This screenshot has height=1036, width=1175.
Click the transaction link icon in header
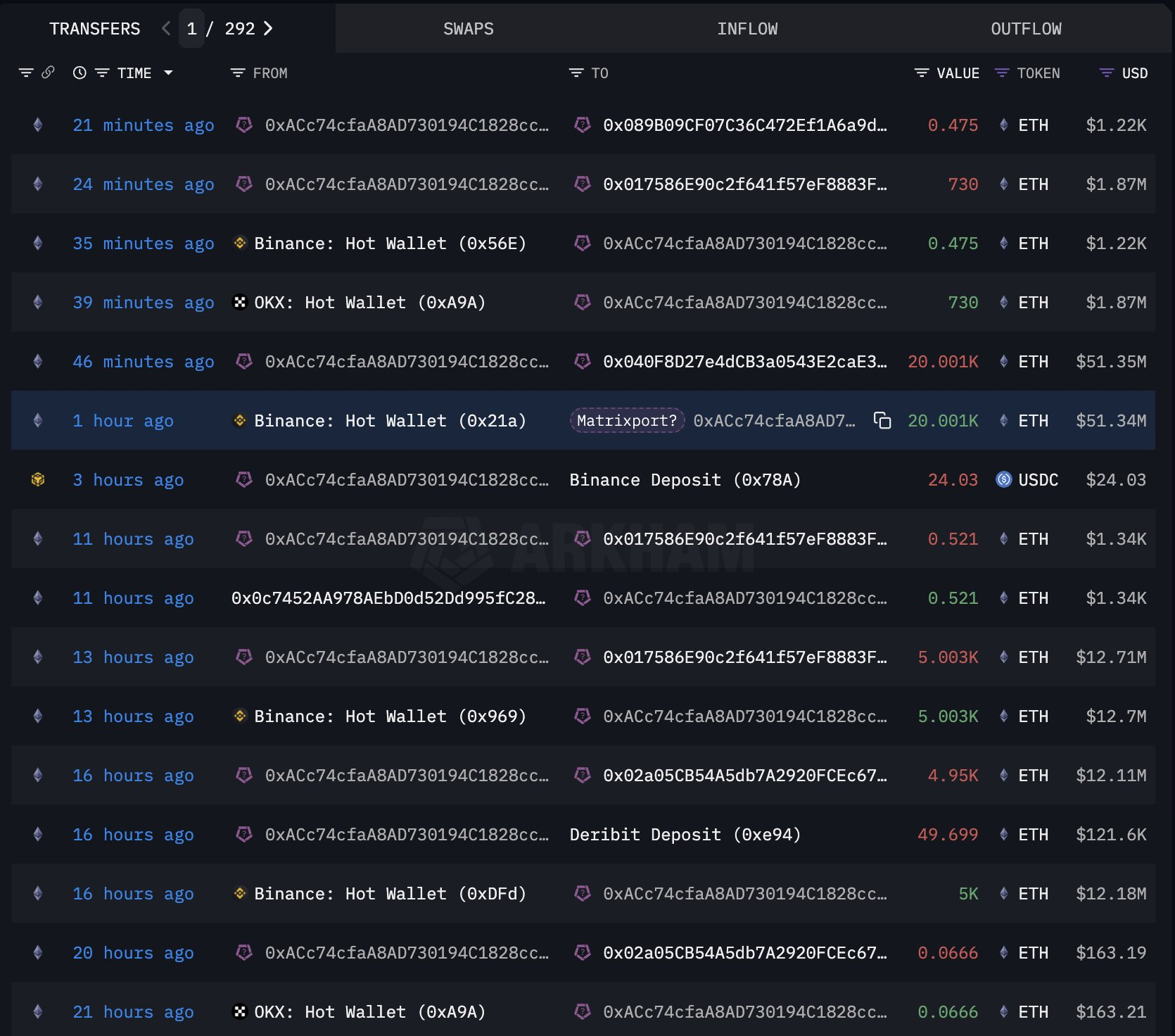48,72
